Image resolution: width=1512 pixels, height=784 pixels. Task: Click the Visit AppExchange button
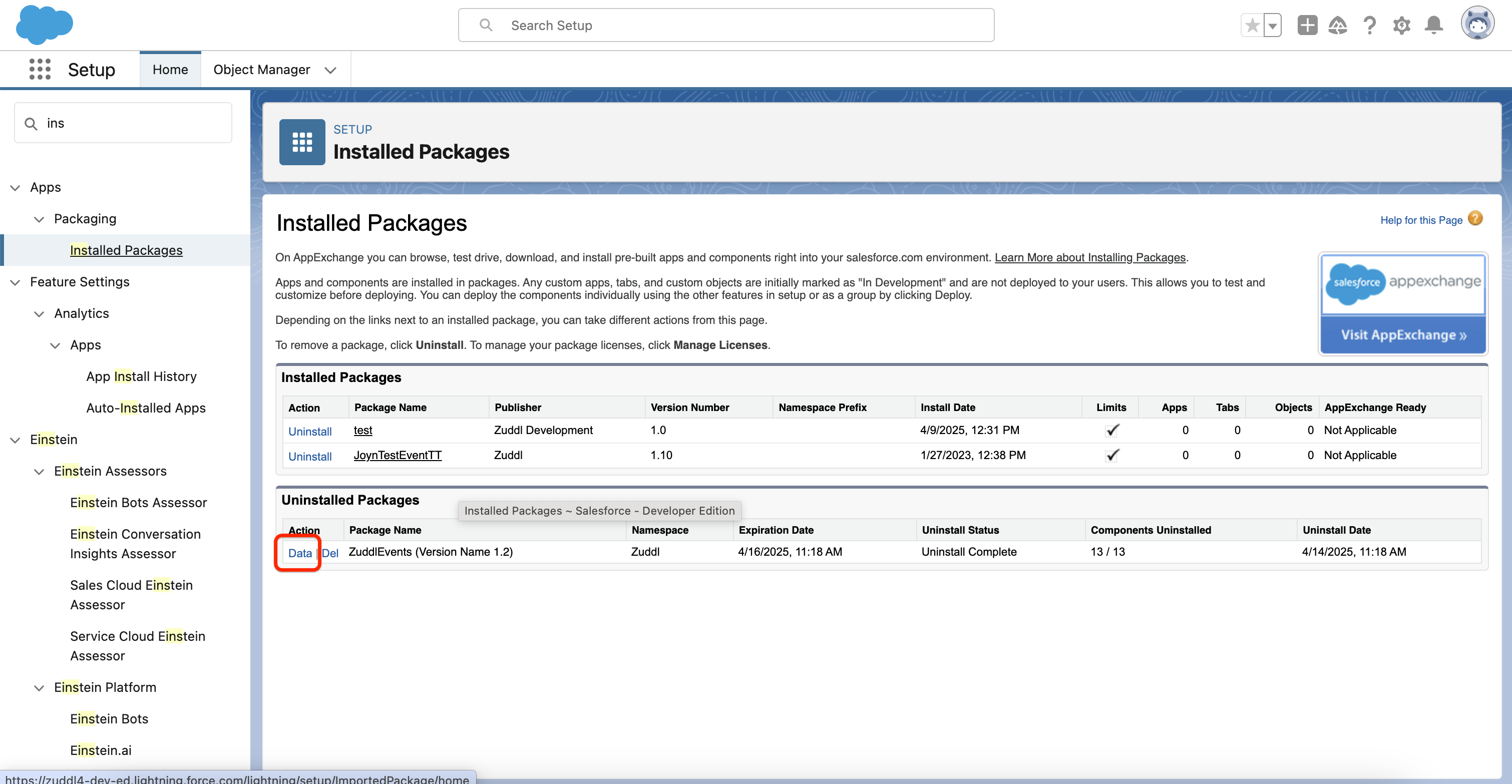(x=1402, y=334)
